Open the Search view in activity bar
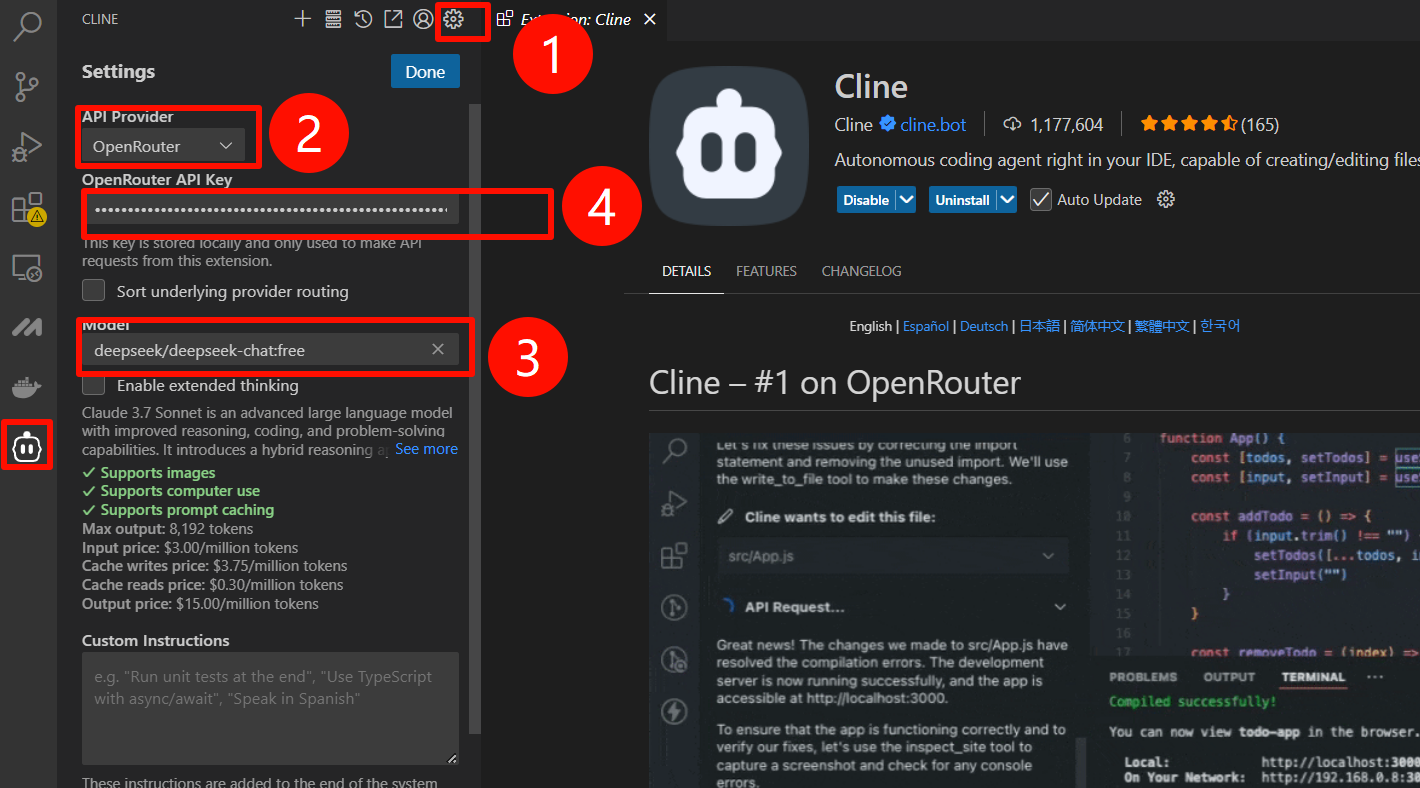 point(27,26)
